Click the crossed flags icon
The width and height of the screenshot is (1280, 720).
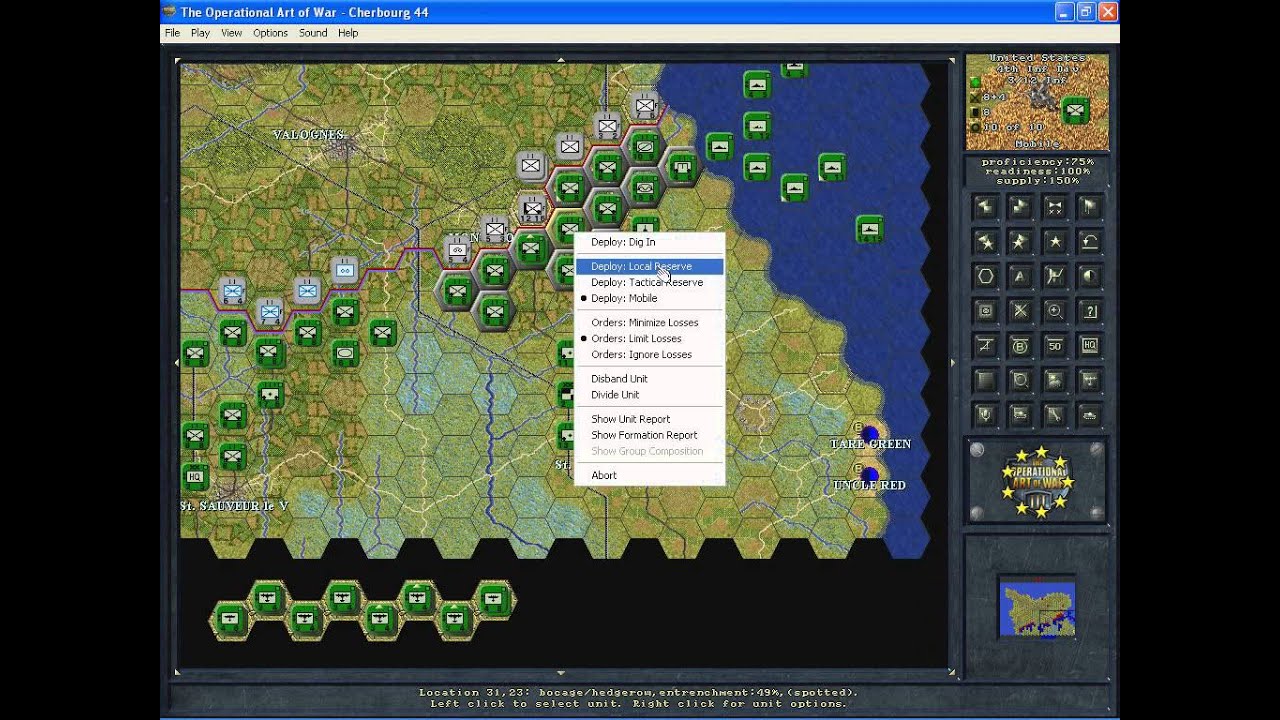1055,277
